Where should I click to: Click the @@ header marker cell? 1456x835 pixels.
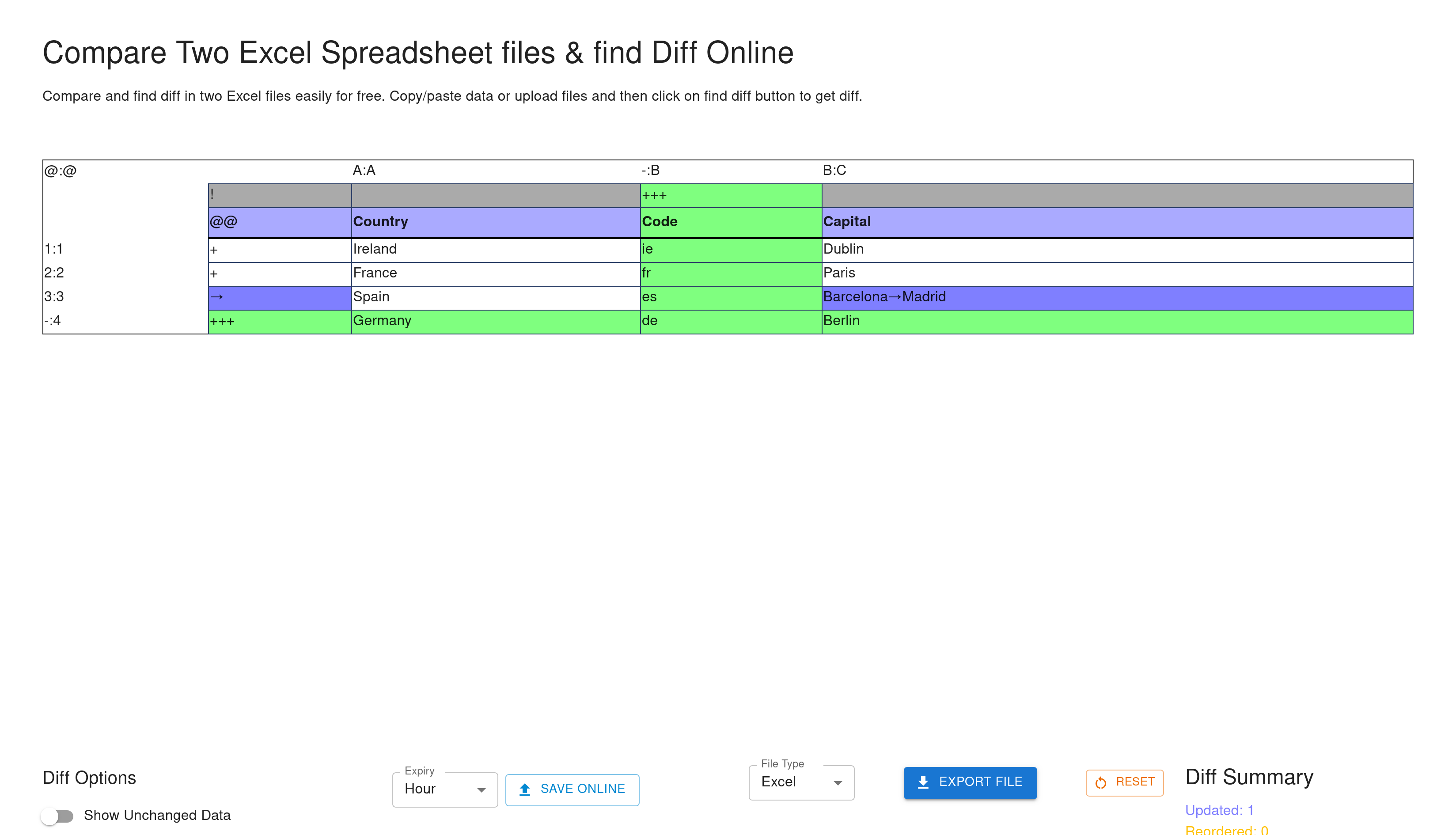pyautogui.click(x=224, y=222)
